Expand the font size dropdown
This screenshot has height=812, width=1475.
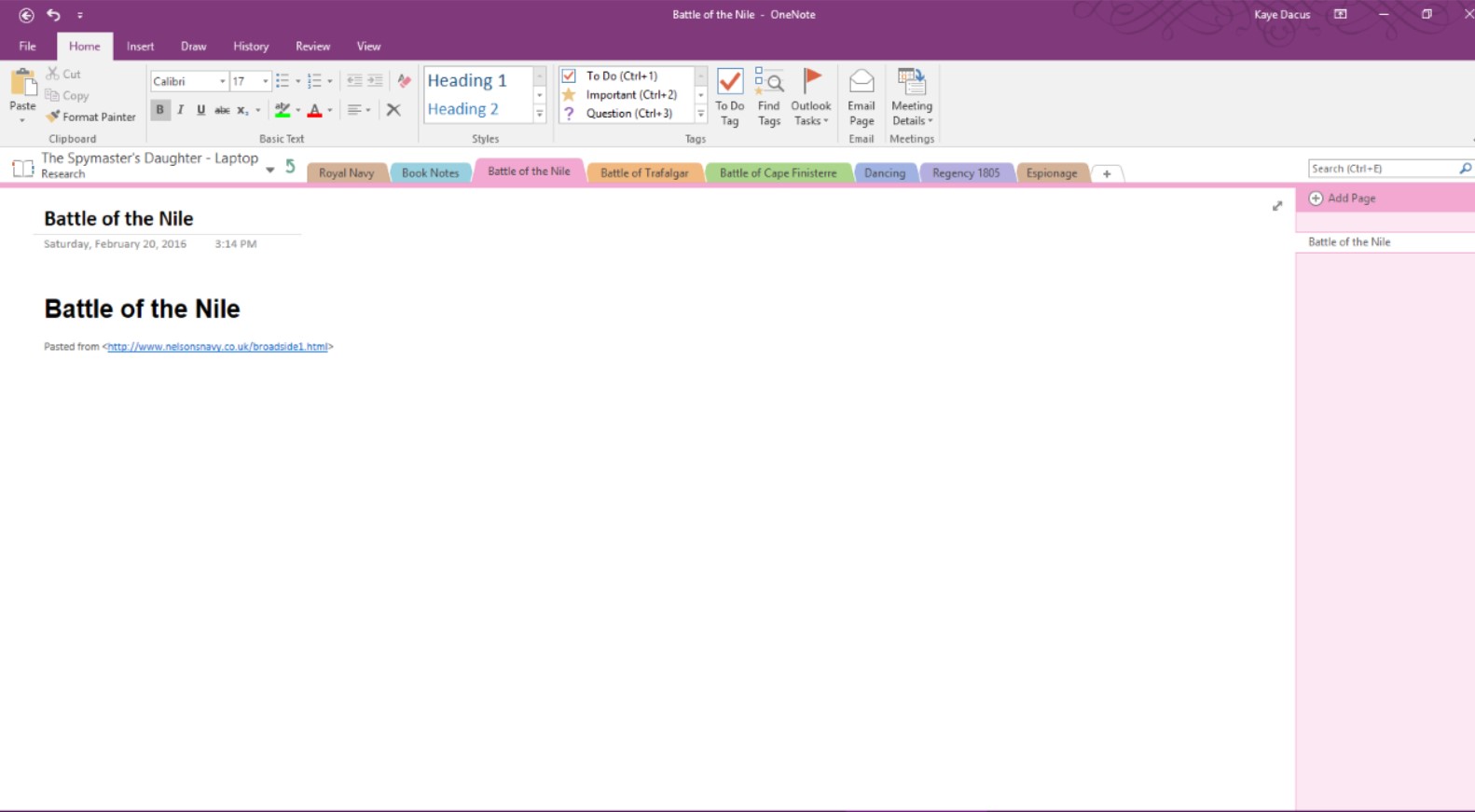tap(266, 82)
